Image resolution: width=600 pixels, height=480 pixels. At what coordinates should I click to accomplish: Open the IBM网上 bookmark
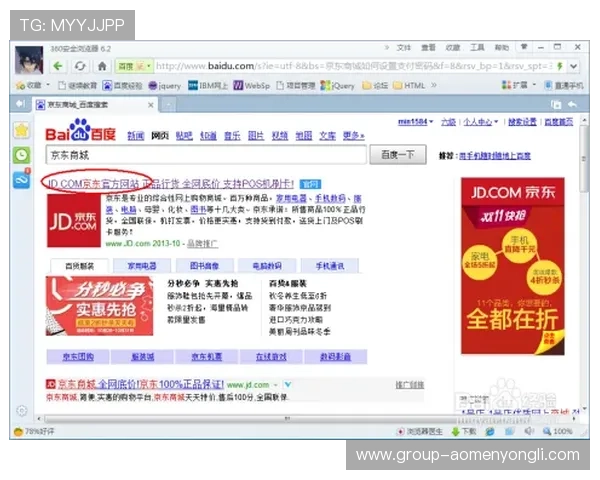[x=208, y=86]
